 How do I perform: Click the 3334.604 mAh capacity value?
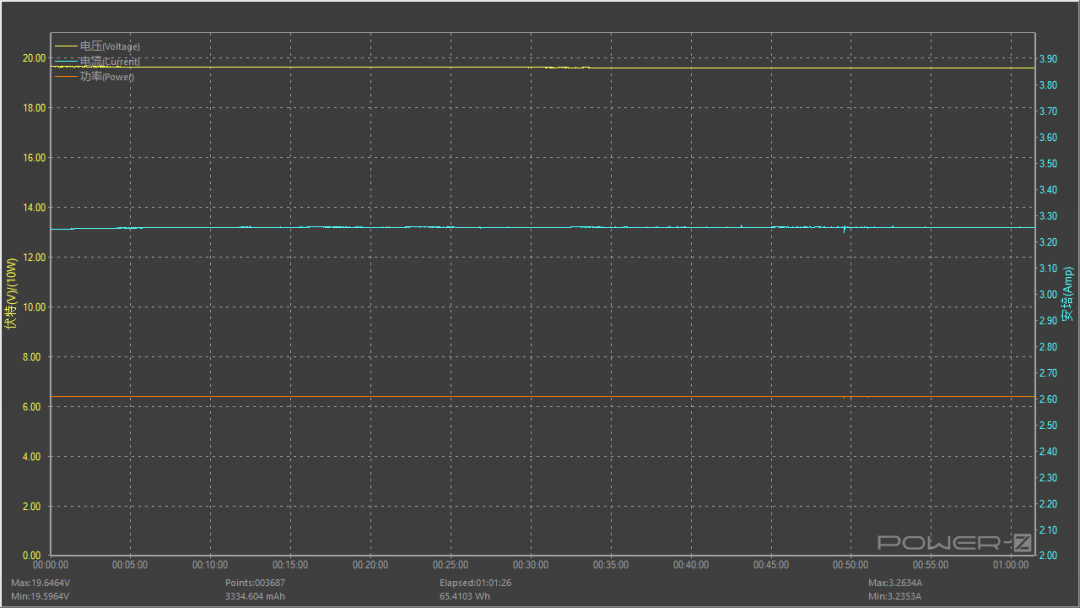(x=255, y=596)
